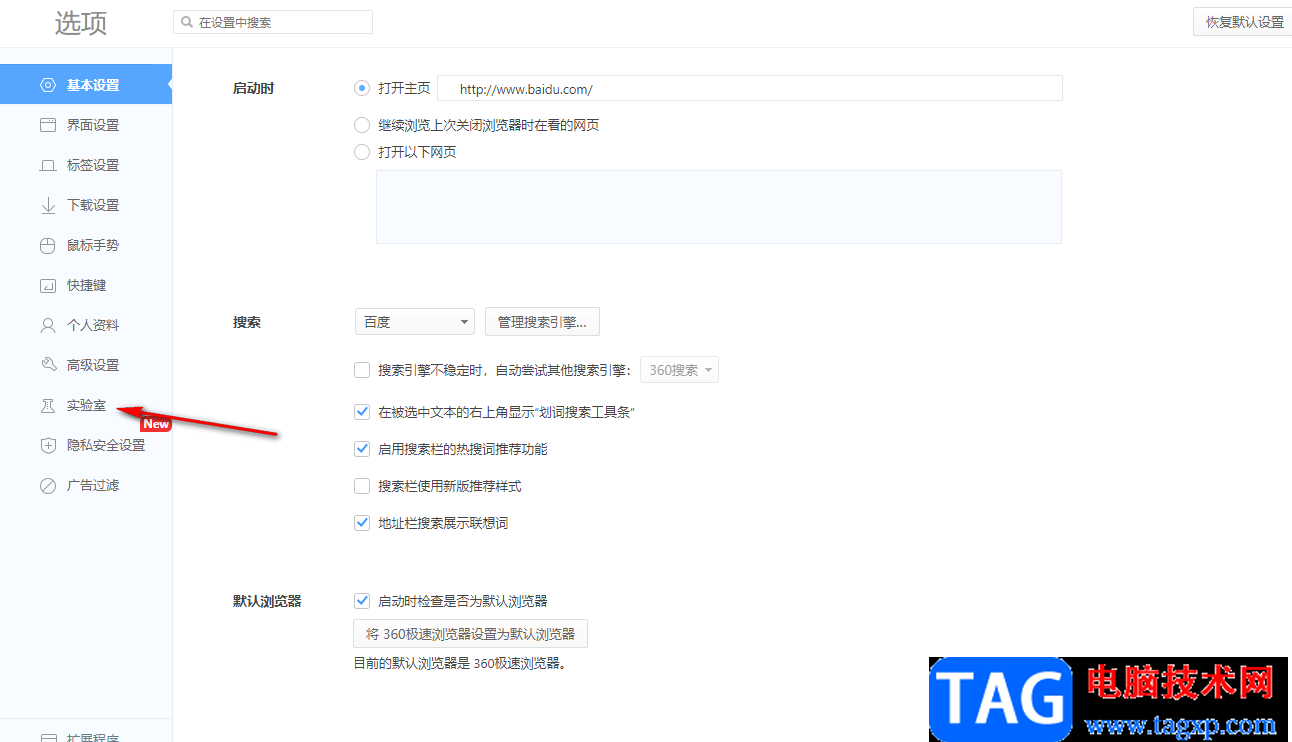Viewport: 1292px width, 742px height.
Task: Open the 百度 search engine dropdown
Action: [415, 322]
